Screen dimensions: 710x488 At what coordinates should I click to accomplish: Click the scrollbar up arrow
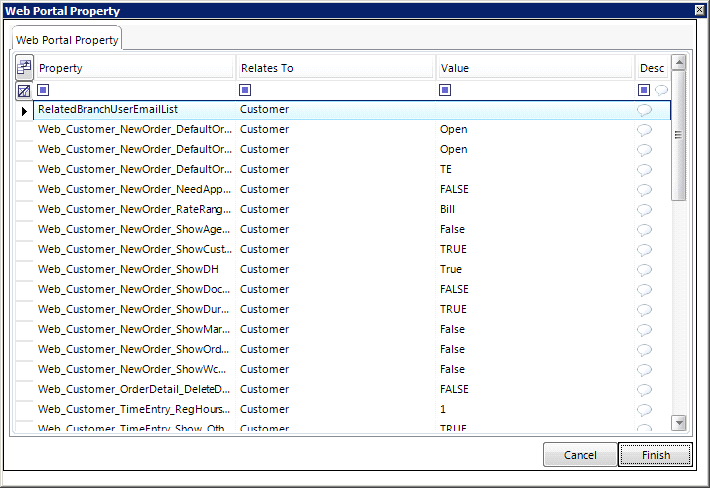[x=679, y=62]
